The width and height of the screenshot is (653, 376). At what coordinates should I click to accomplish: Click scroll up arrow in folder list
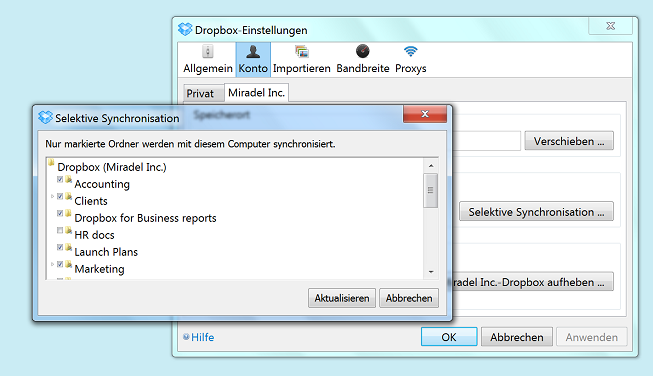[431, 166]
